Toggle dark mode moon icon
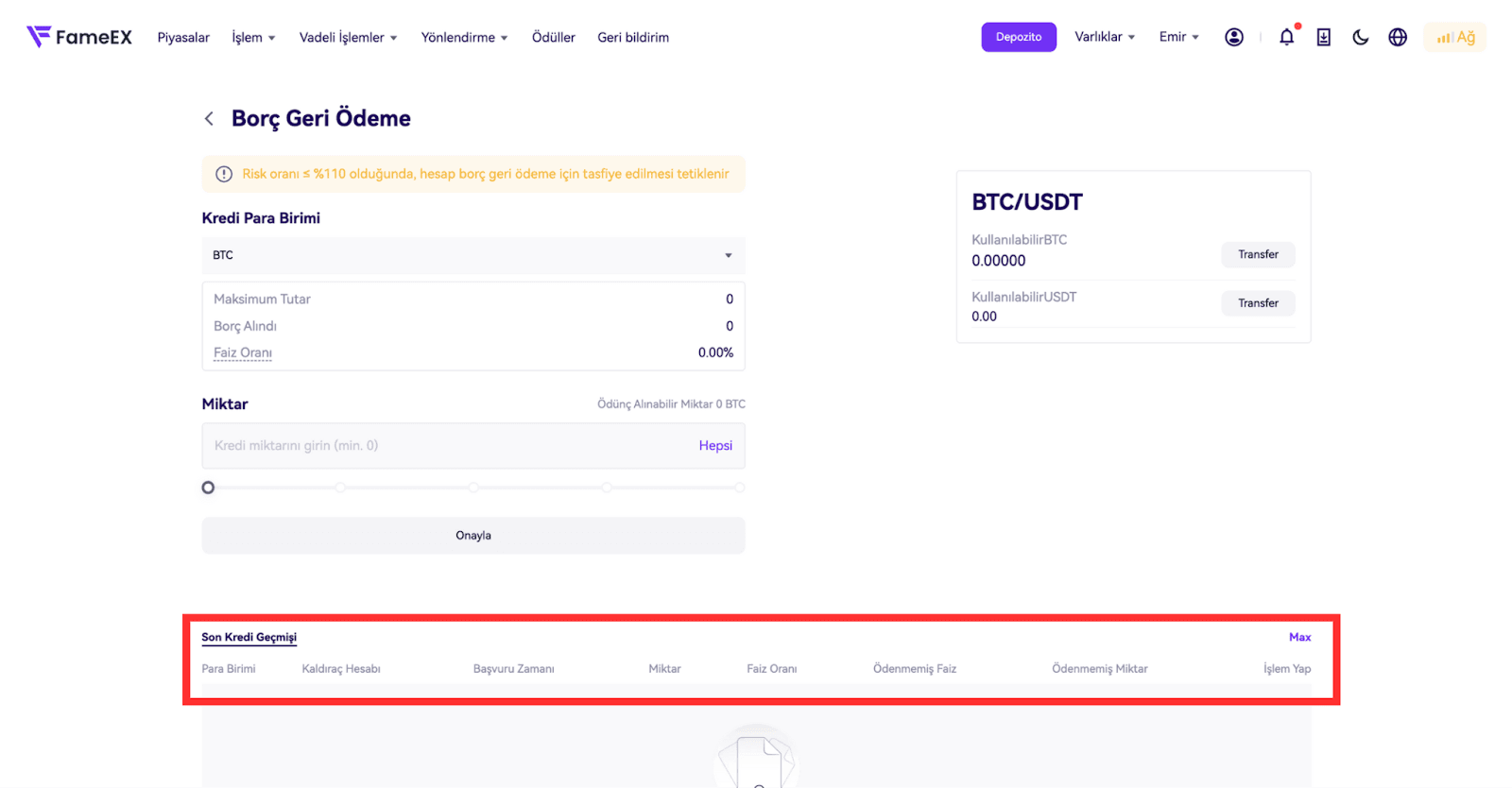 point(1360,37)
